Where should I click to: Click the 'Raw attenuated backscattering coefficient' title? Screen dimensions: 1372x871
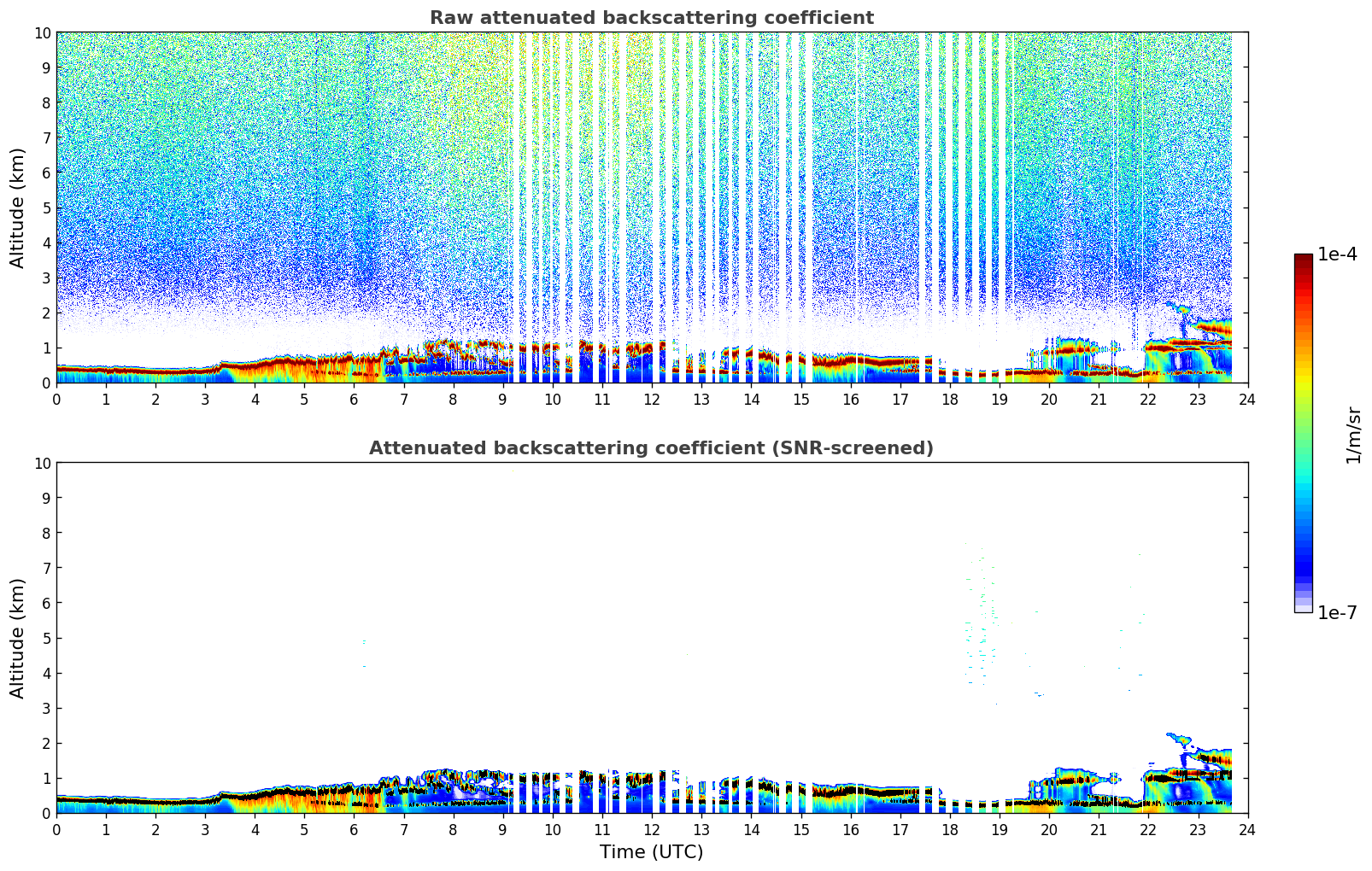pyautogui.click(x=651, y=18)
